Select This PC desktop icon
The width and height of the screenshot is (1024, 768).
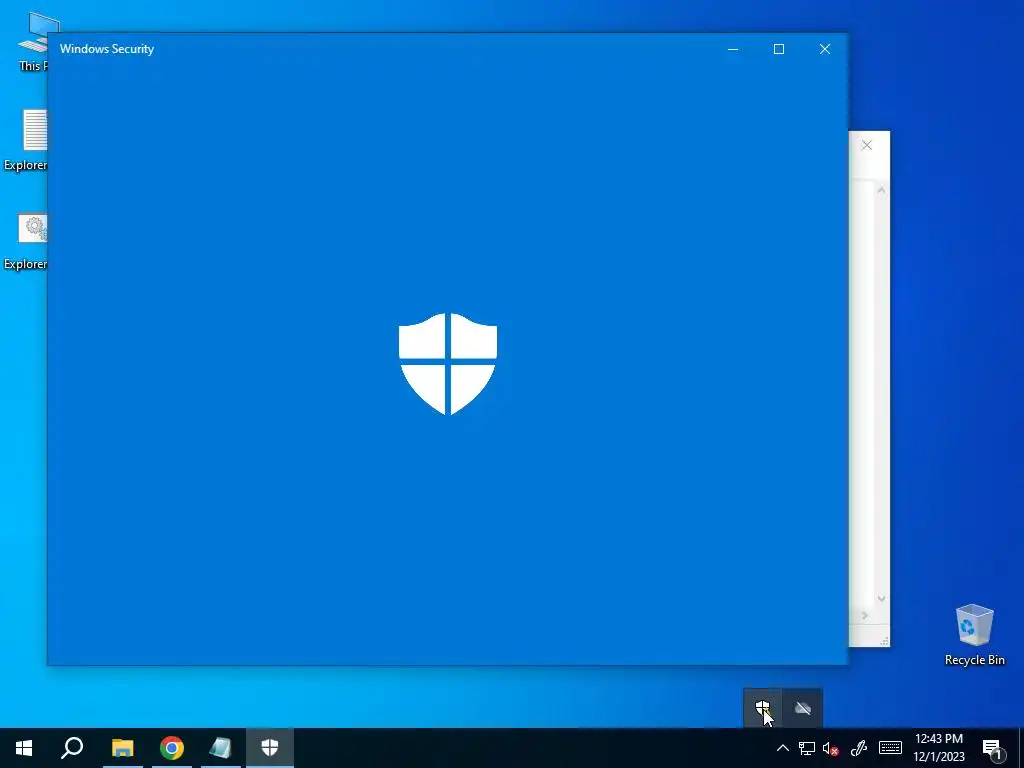tap(33, 41)
